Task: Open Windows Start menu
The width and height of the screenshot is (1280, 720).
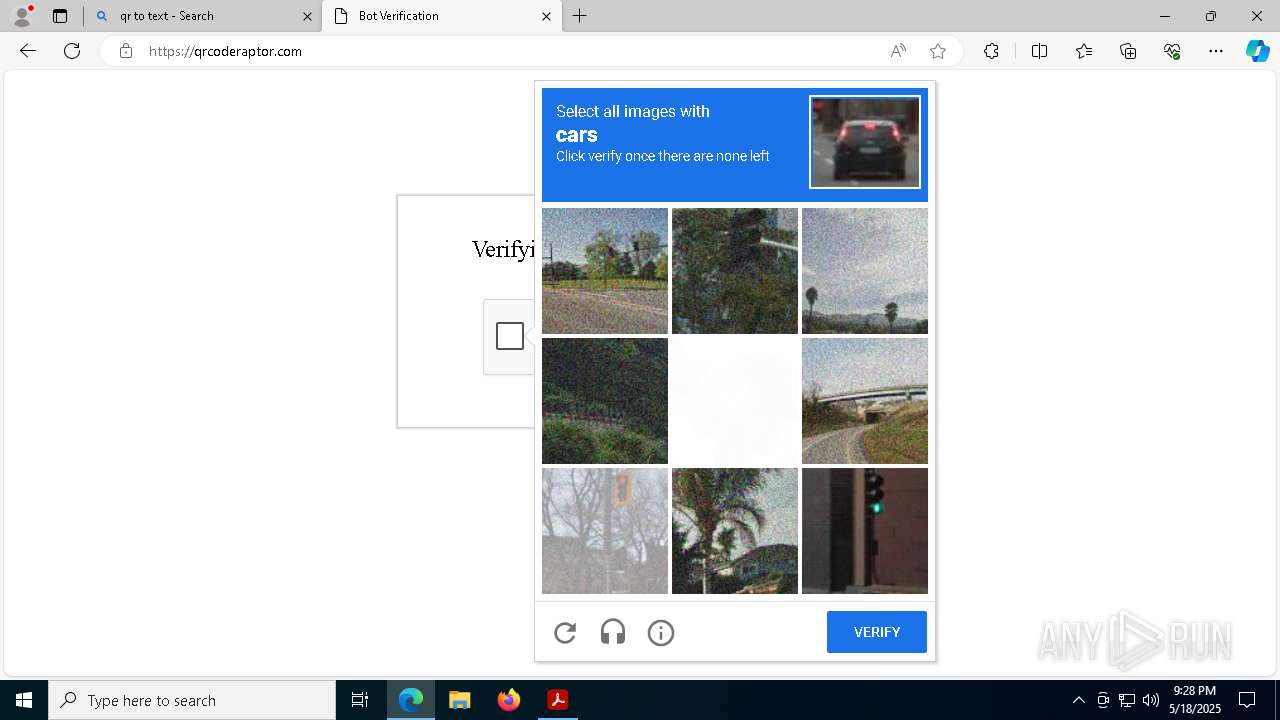Action: click(x=24, y=700)
